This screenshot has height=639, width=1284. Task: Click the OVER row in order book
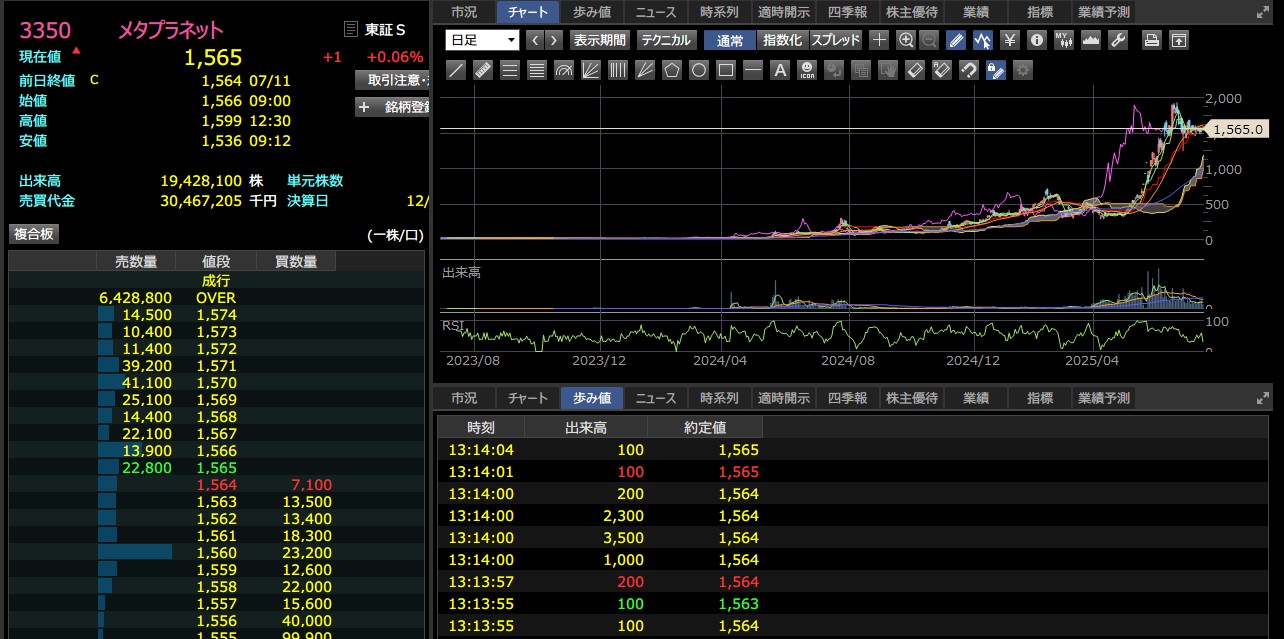[x=216, y=298]
